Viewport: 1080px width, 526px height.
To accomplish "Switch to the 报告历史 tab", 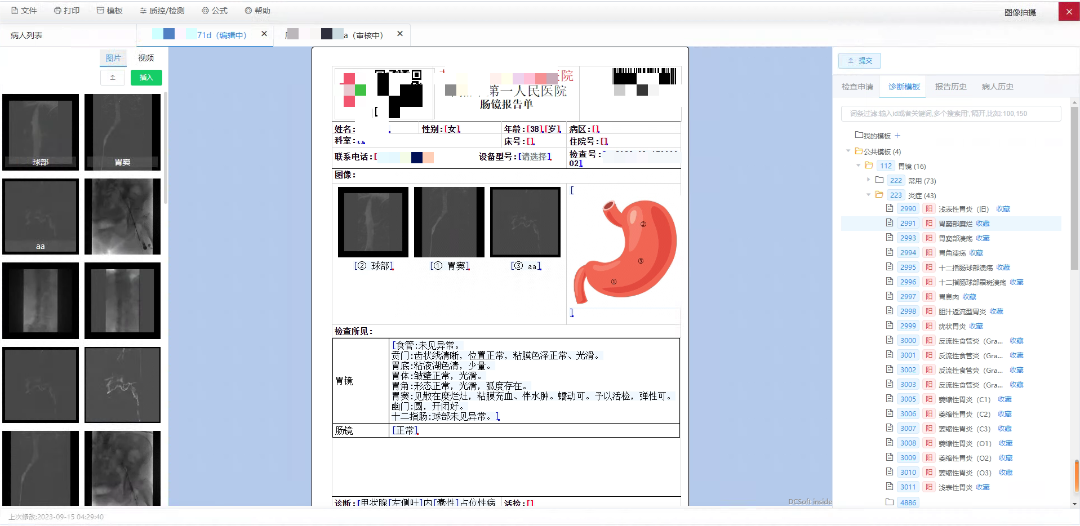I will [x=951, y=87].
